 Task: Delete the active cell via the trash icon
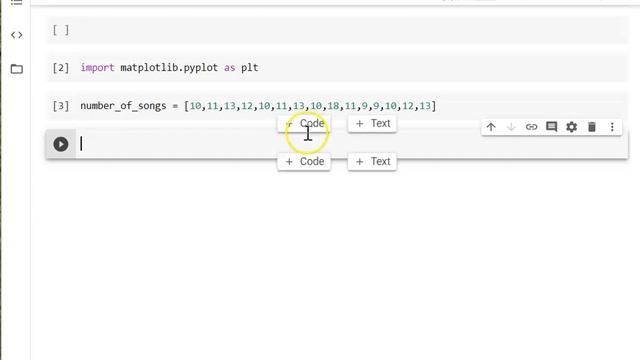[592, 127]
